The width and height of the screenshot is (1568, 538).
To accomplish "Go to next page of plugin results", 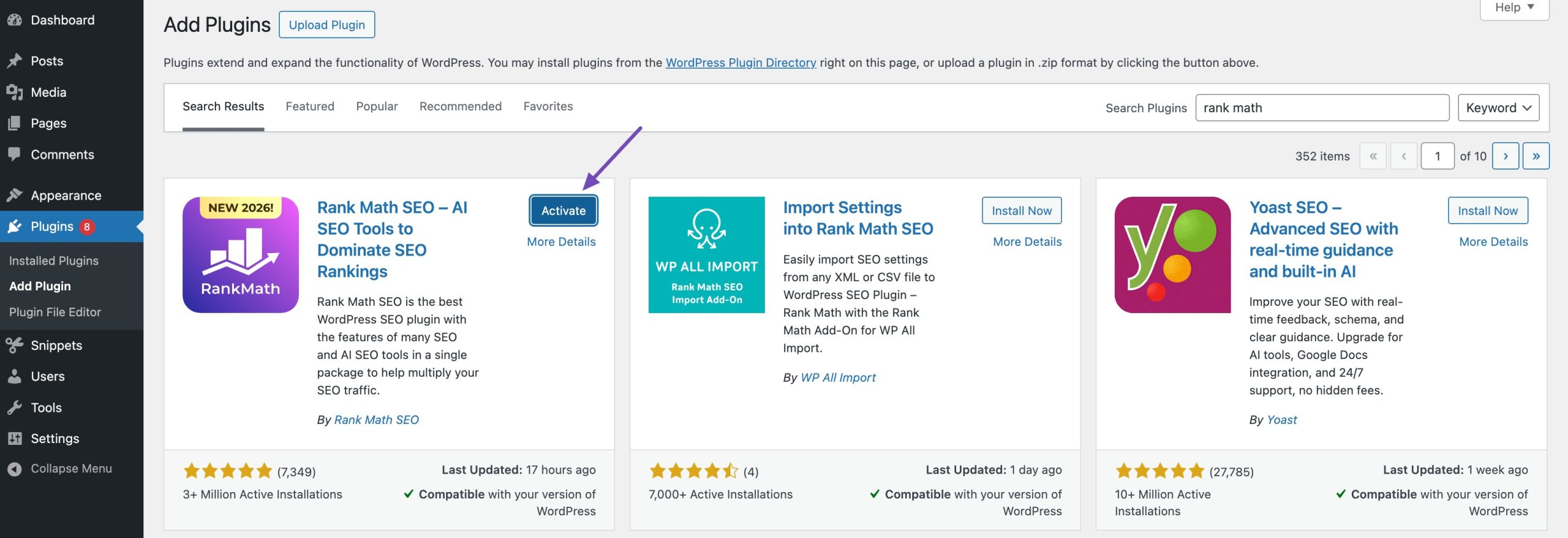I will point(1505,156).
